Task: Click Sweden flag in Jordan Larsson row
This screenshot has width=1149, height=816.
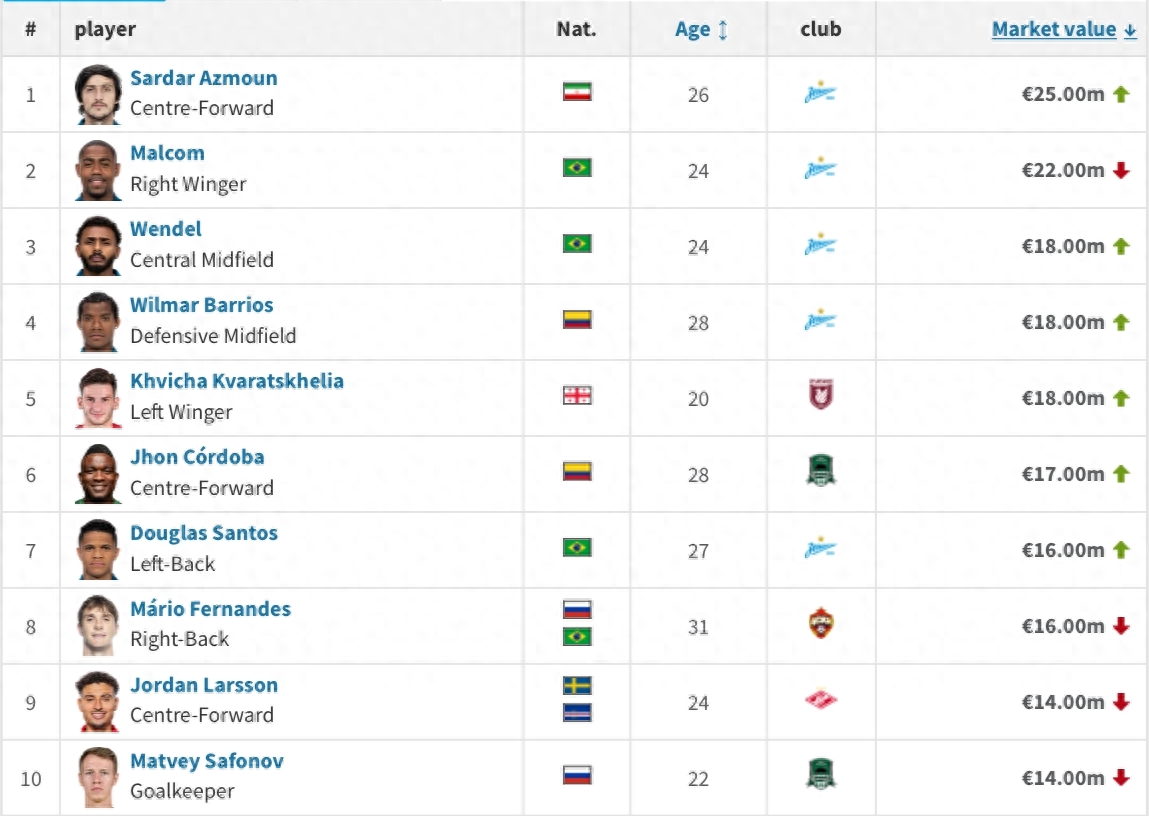Action: click(x=577, y=686)
